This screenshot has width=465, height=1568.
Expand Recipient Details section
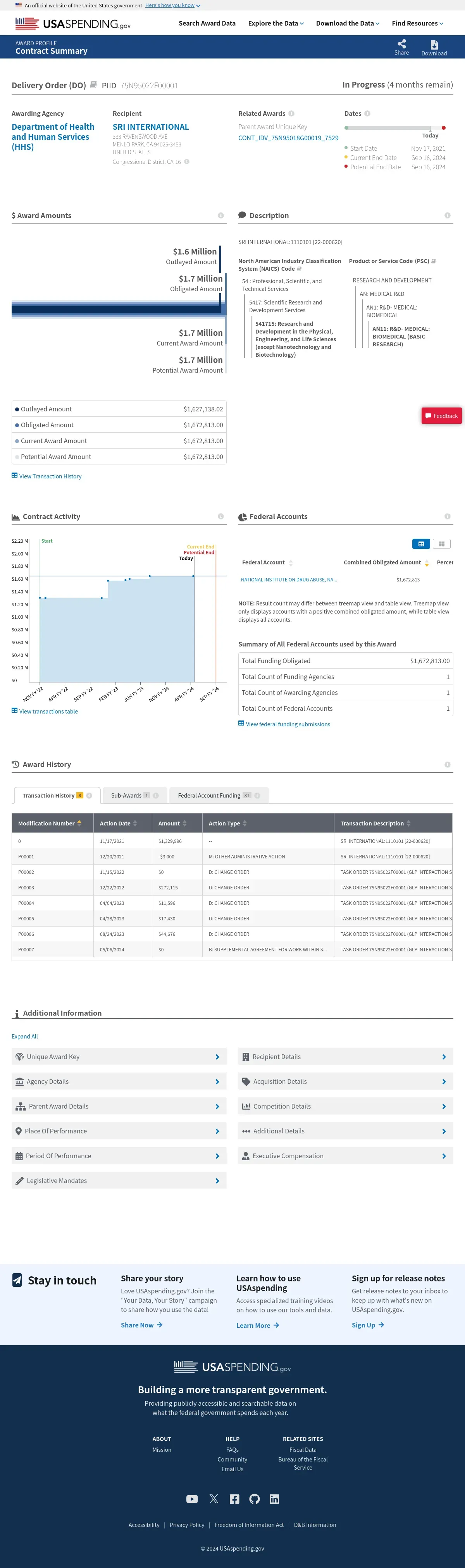pos(346,1057)
